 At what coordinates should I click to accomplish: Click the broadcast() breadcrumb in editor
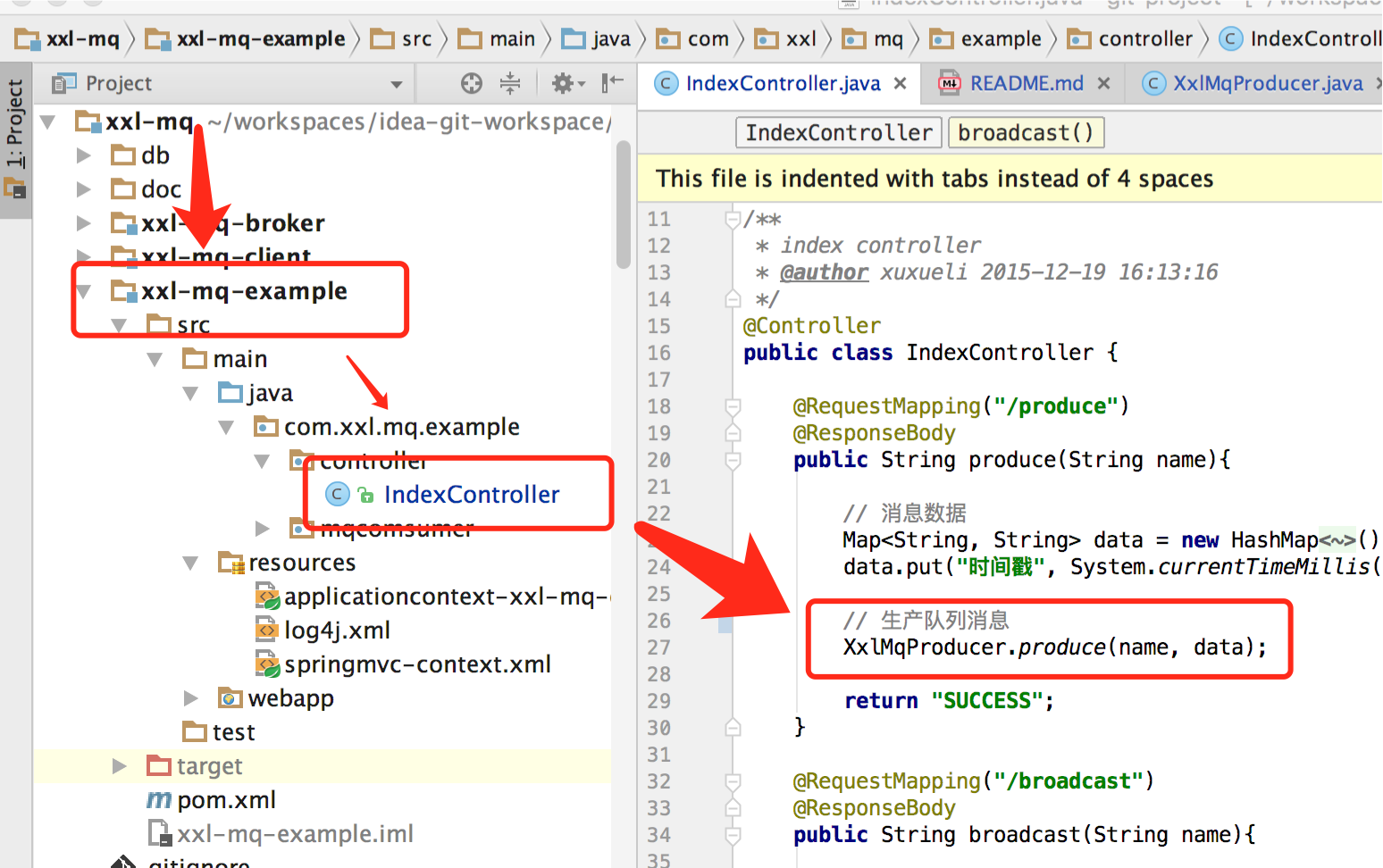(1027, 133)
